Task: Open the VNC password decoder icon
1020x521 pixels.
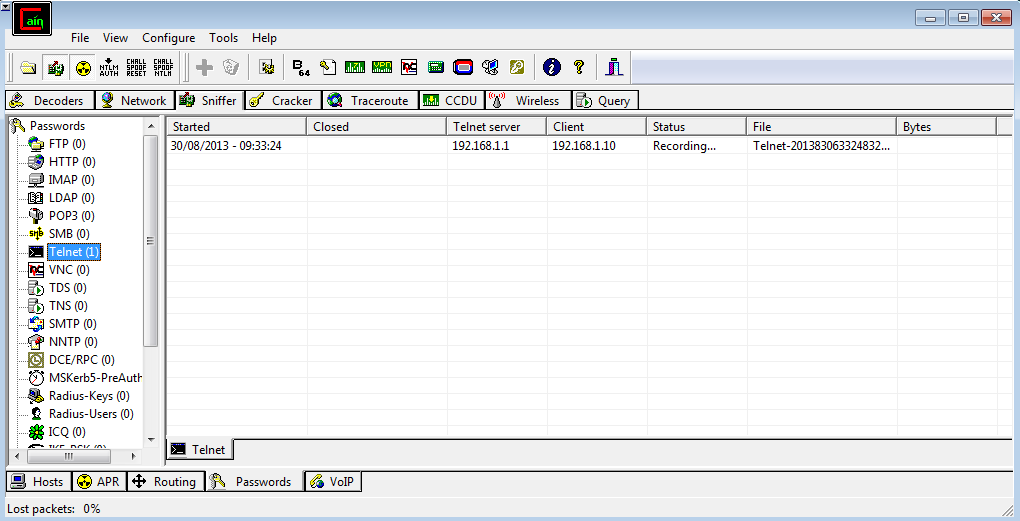Action: [x=409, y=67]
